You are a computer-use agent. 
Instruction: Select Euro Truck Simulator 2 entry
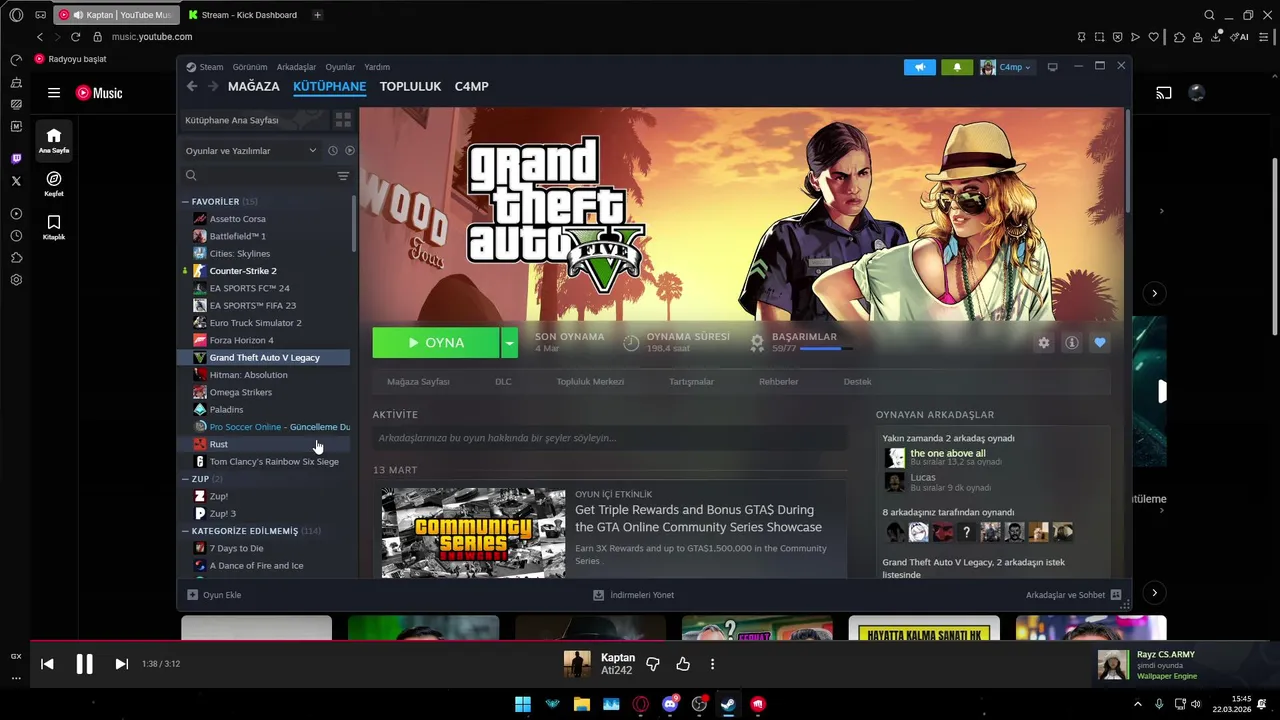click(x=255, y=323)
